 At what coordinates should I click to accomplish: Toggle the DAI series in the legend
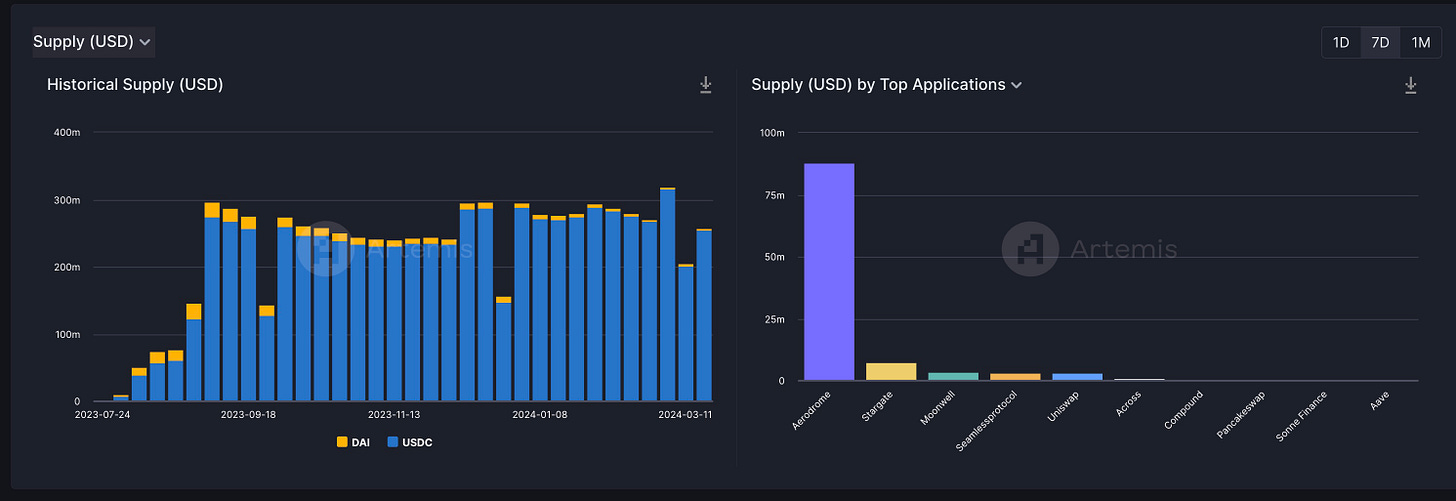tap(353, 442)
